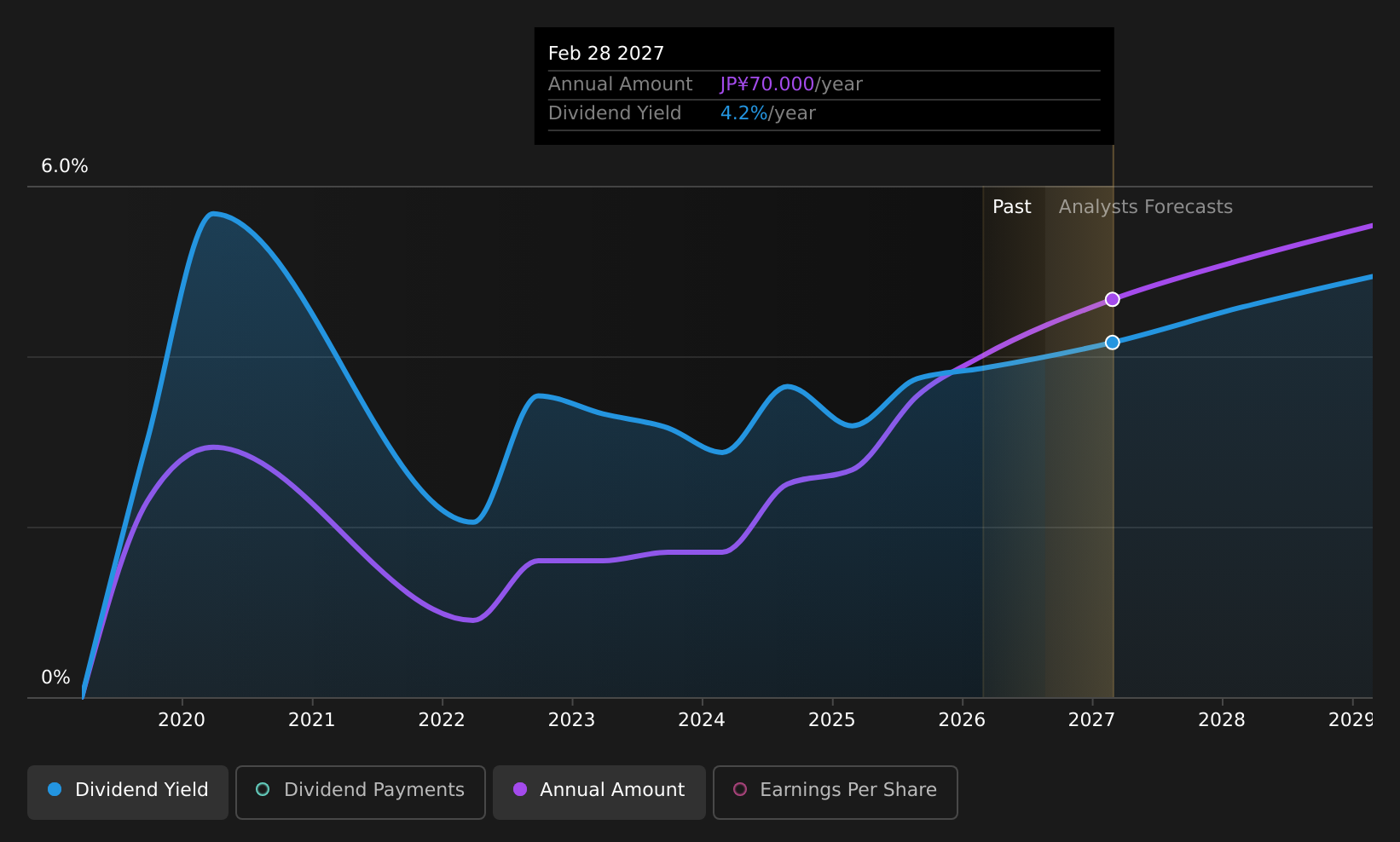
Task: Toggle the Earnings Per Share series
Action: coord(836,793)
